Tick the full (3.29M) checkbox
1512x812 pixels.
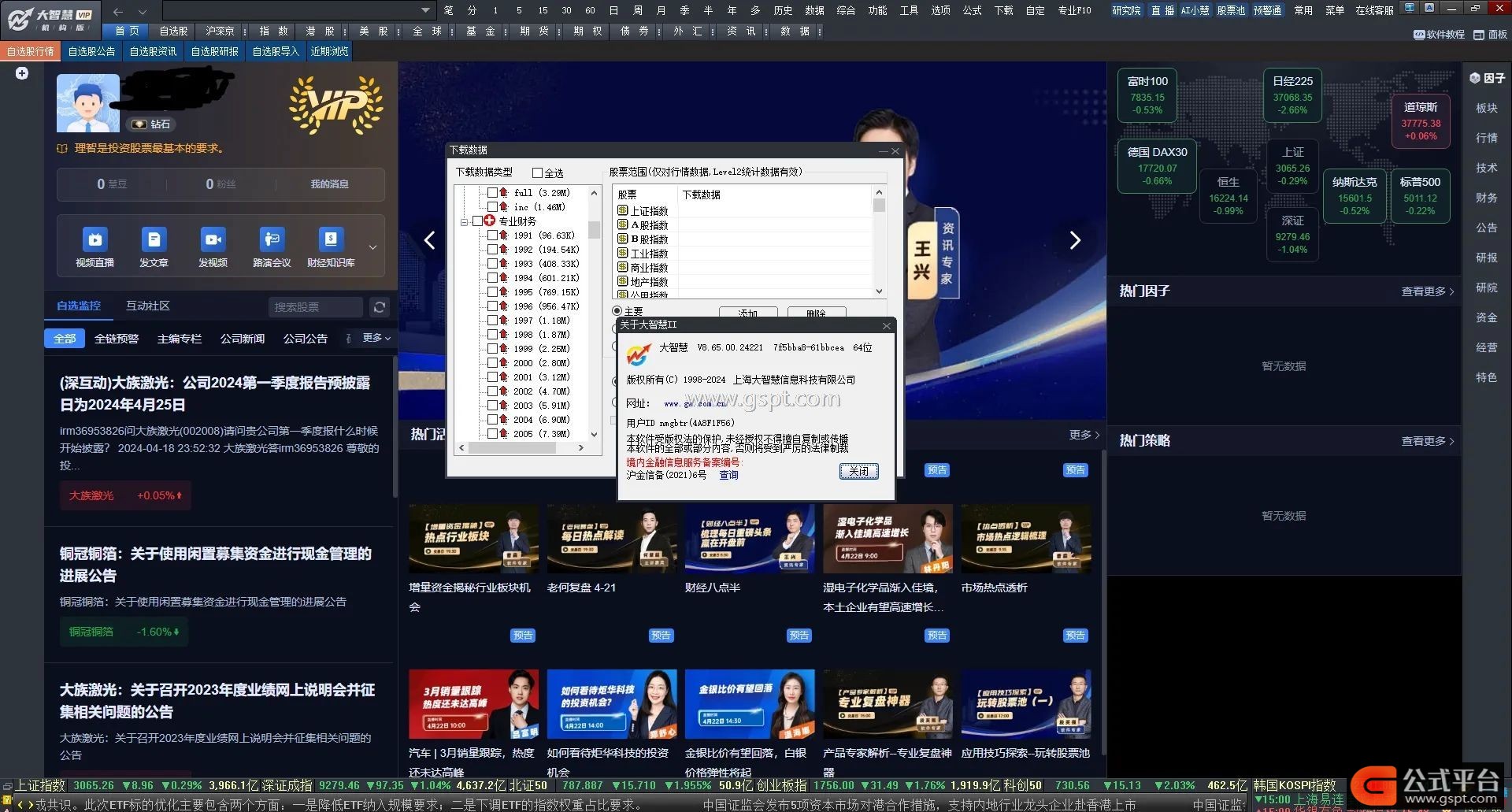492,192
